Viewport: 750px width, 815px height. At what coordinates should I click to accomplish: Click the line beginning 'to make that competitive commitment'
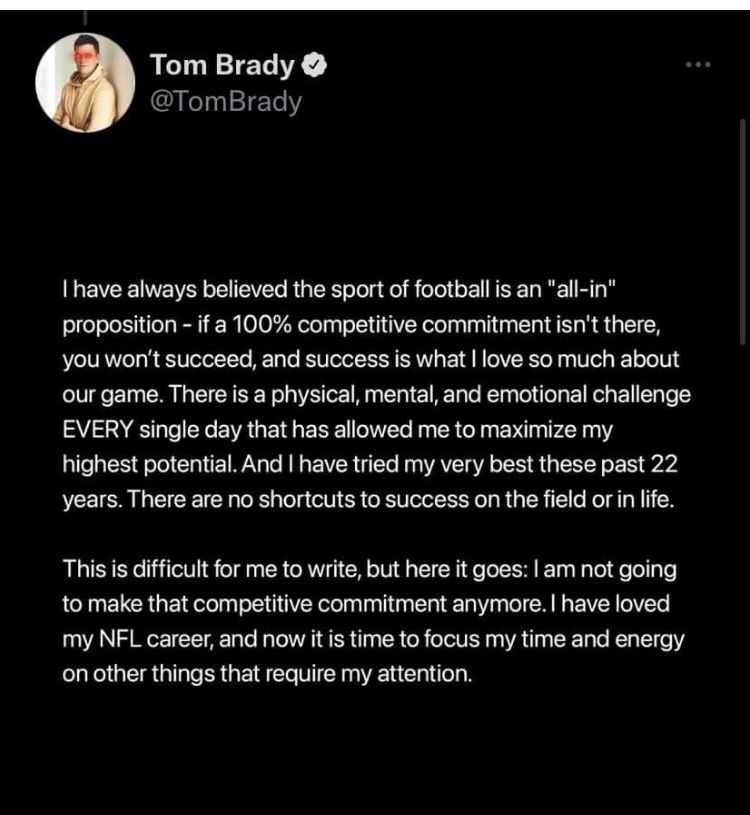(x=366, y=604)
